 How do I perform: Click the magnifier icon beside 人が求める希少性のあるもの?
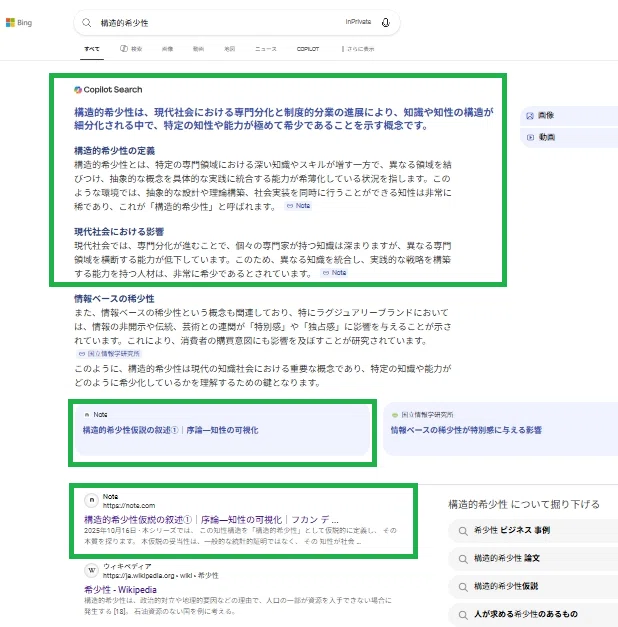463,615
